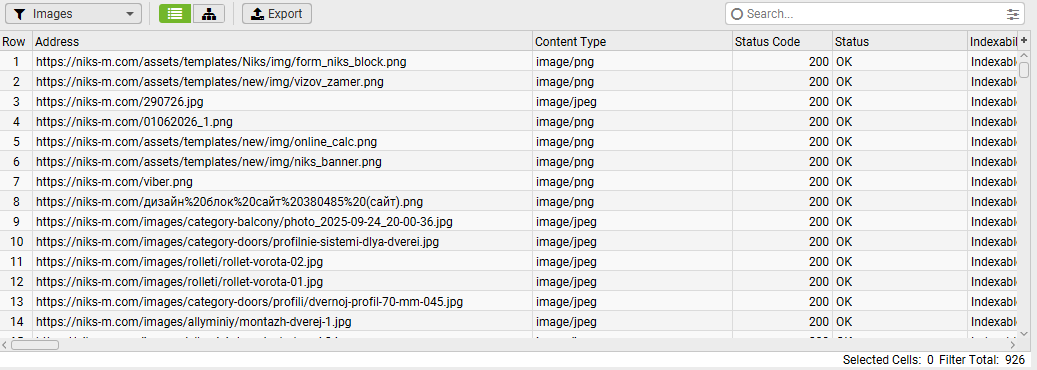Click the horizontal scrollbar right arrow
Viewport: 1037px width, 370px height.
tap(1012, 345)
